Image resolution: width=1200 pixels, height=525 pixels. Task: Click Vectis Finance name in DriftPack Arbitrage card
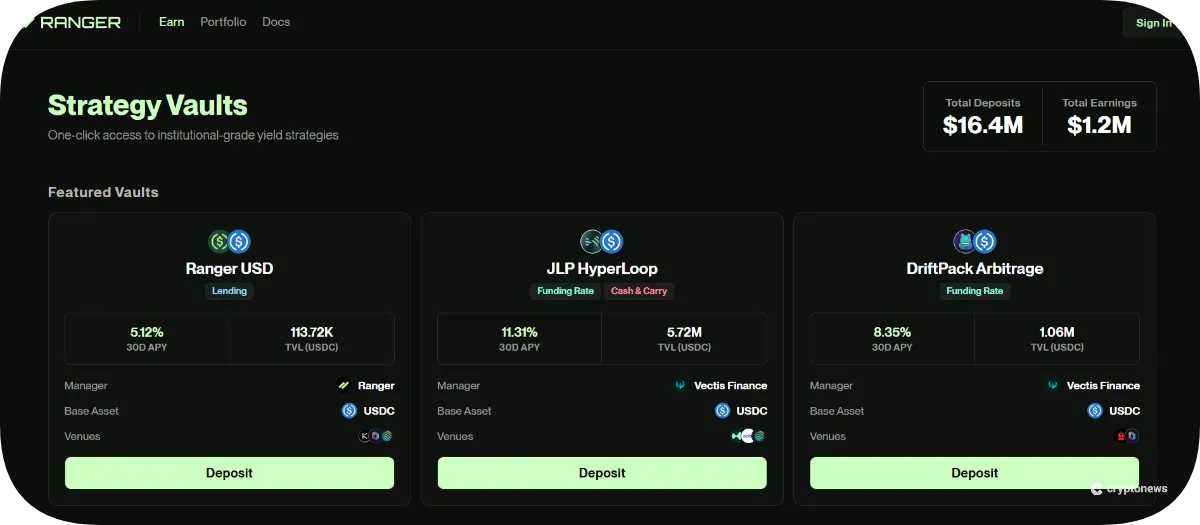(1103, 385)
